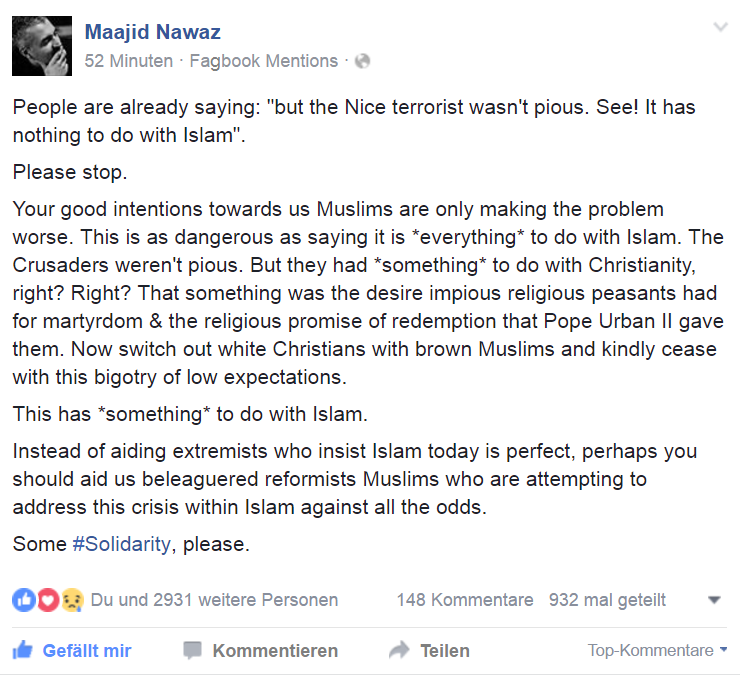Image resolution: width=740 pixels, height=675 pixels.
Task: Click the share arrow icon beside Teilen
Action: tap(400, 651)
